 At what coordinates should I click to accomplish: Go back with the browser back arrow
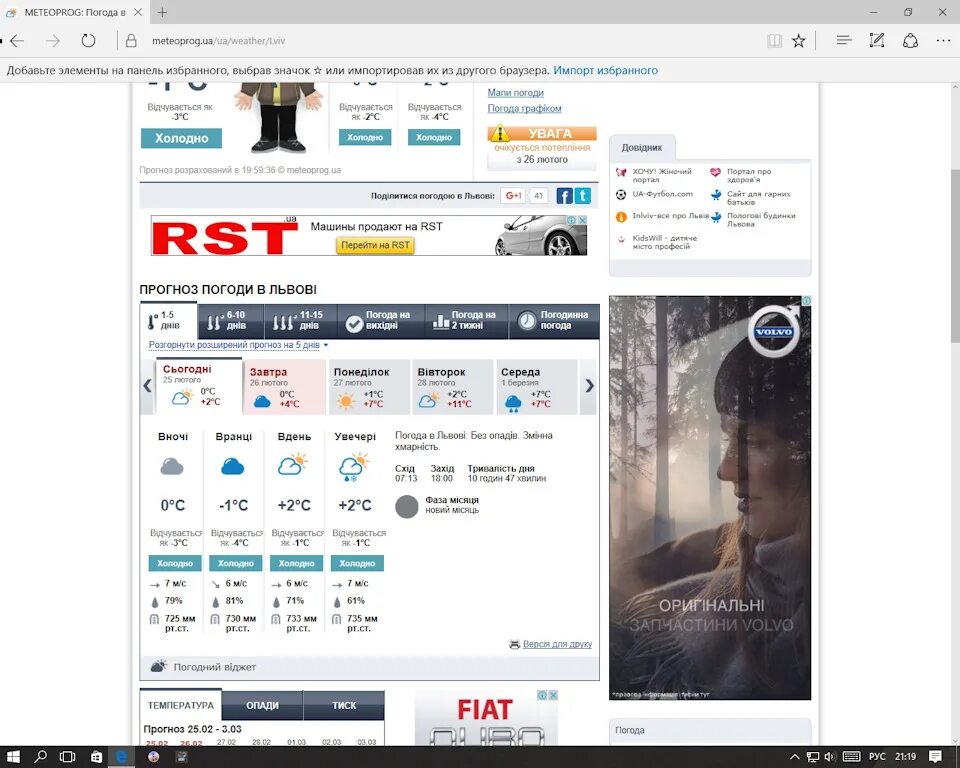point(17,41)
